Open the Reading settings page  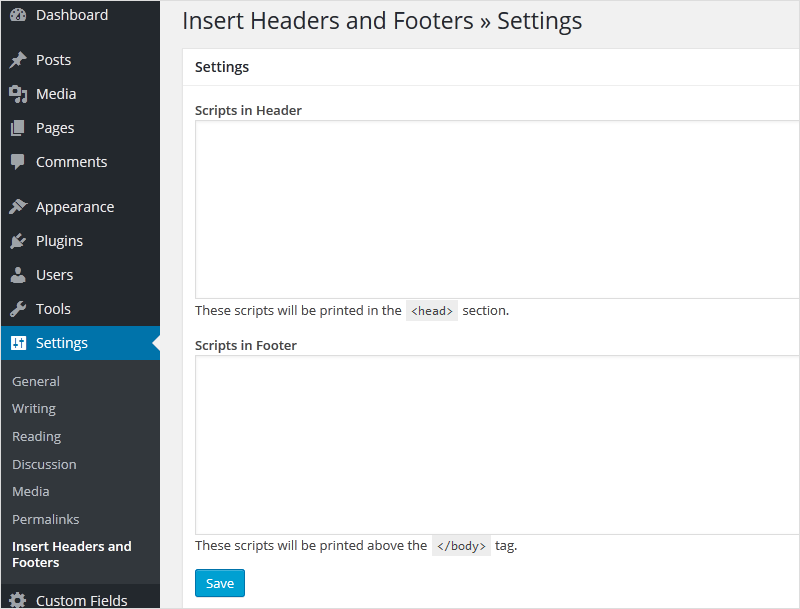(x=36, y=436)
